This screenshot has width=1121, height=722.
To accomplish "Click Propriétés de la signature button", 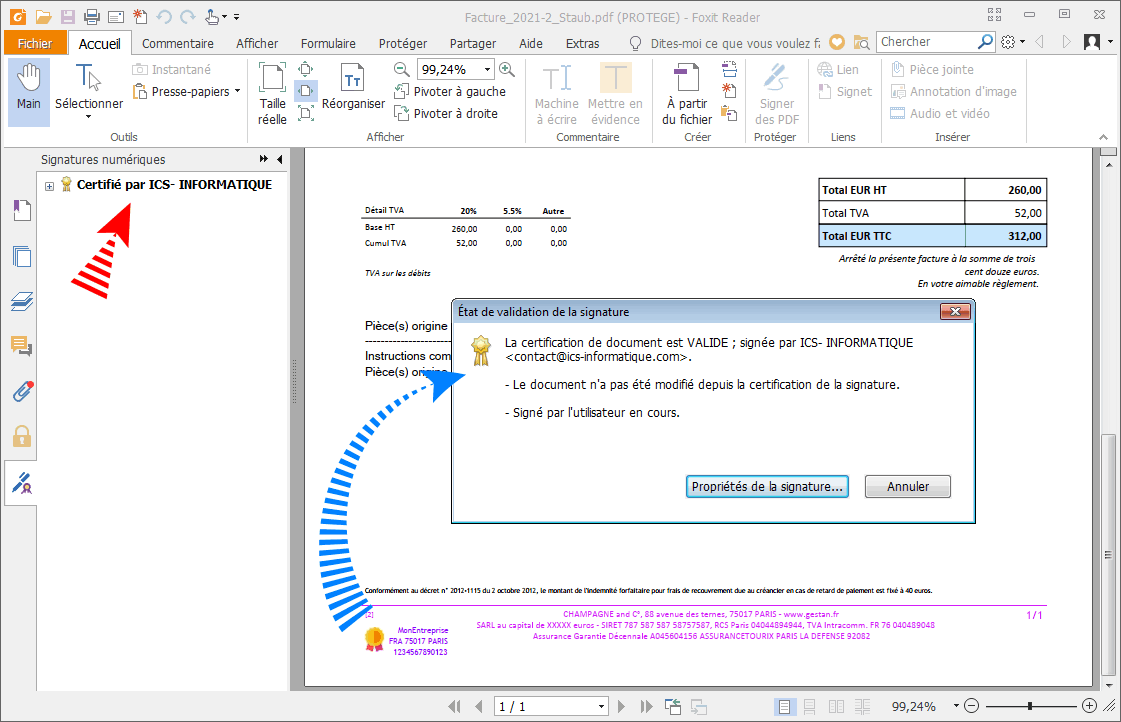I will tap(768, 487).
